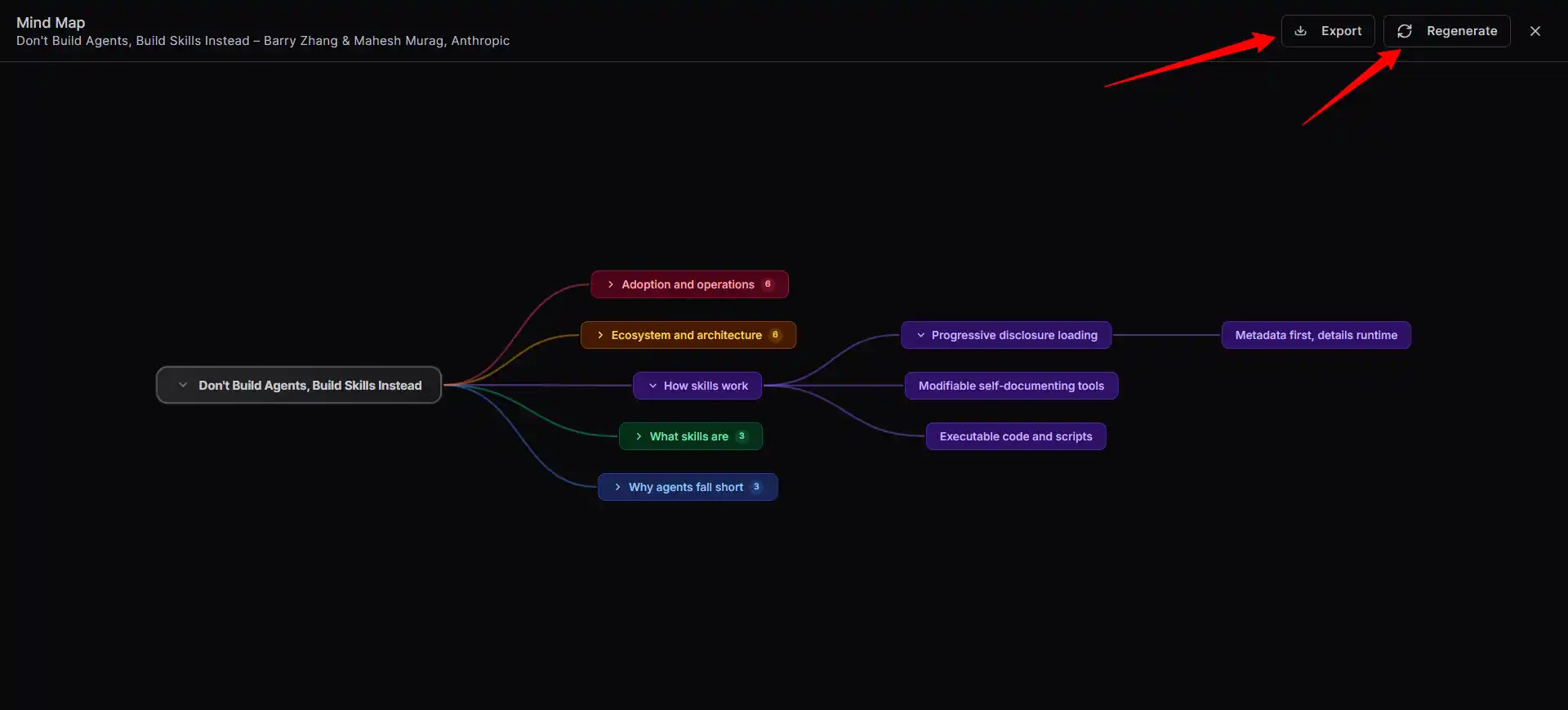This screenshot has height=710, width=1568.
Task: Click the Adoption and operations count badge
Action: click(768, 284)
